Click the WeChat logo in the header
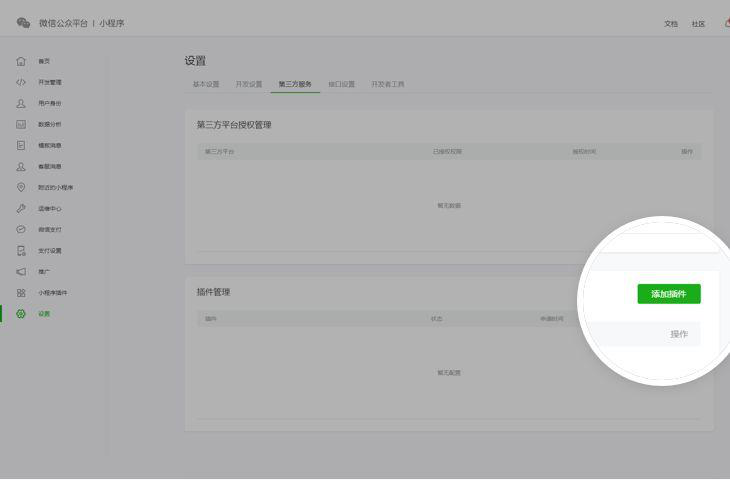 point(23,23)
